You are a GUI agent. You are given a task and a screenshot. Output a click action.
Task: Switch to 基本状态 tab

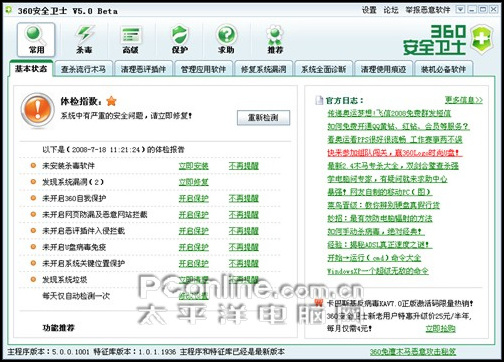click(x=31, y=69)
